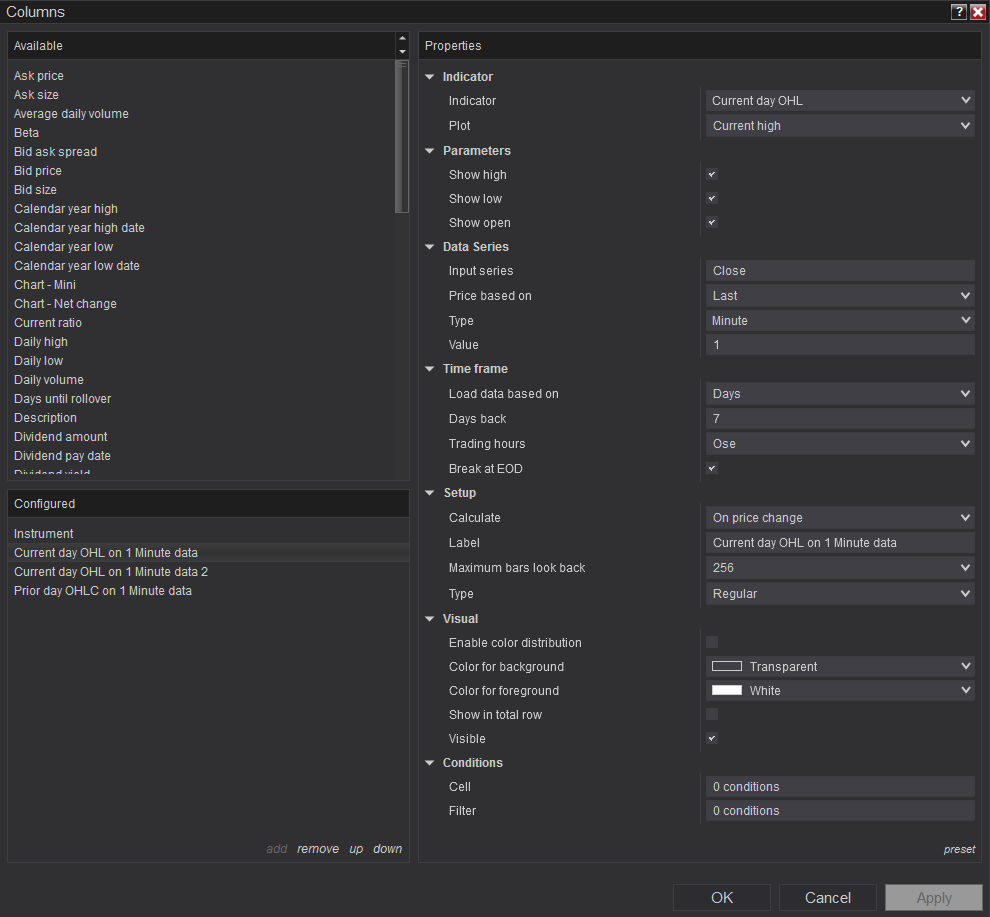
Task: Click the down link
Action: click(388, 849)
